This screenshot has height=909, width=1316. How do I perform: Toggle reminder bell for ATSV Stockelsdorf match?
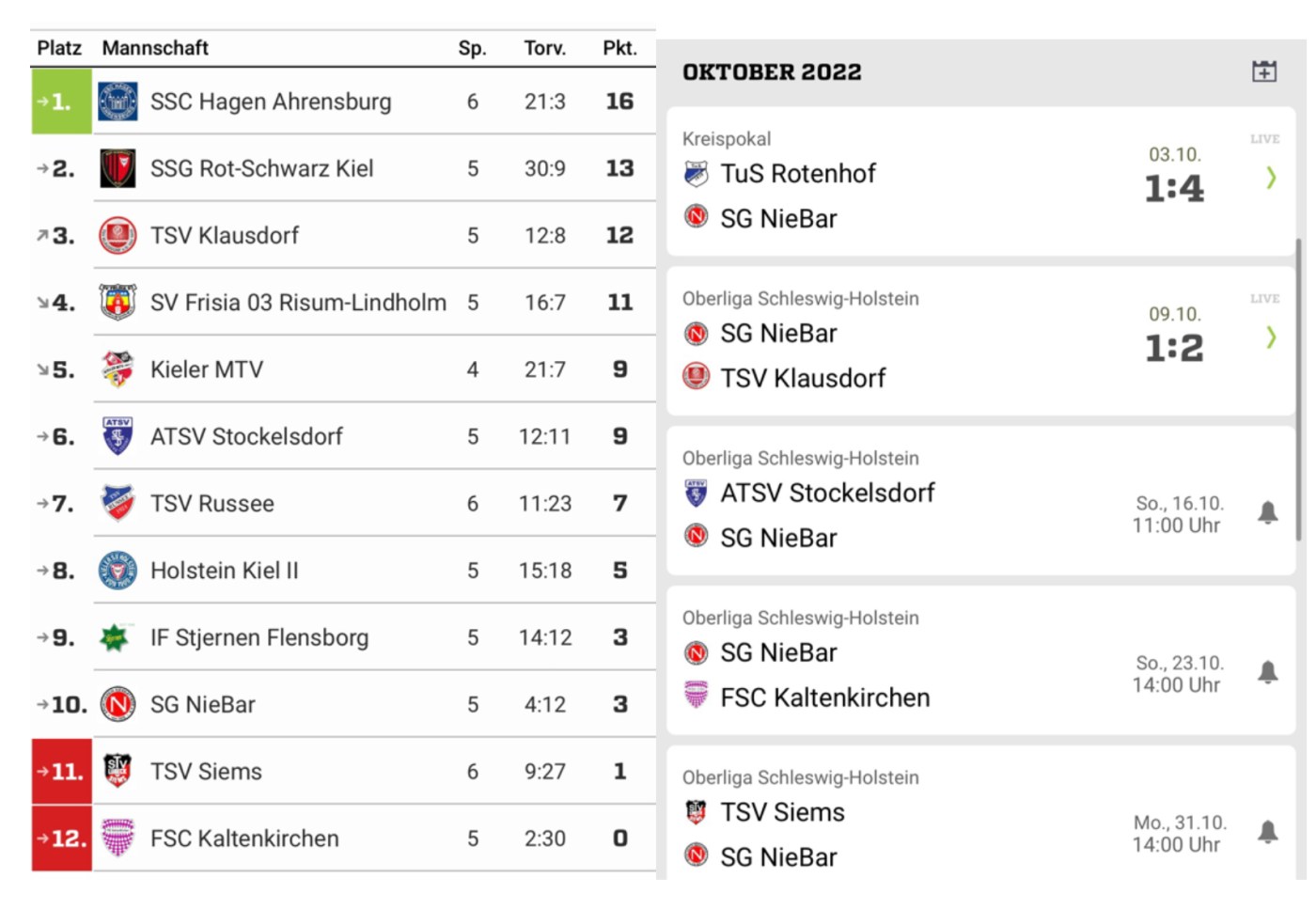click(x=1268, y=512)
